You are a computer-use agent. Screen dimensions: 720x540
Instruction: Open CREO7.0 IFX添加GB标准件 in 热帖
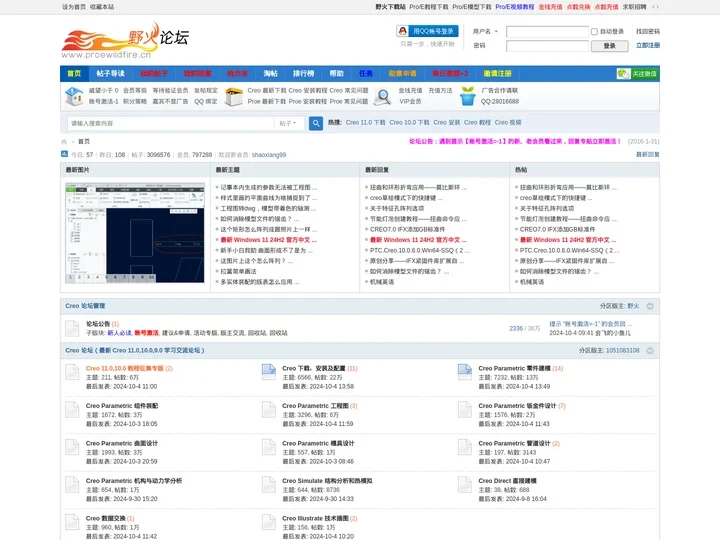(557, 229)
